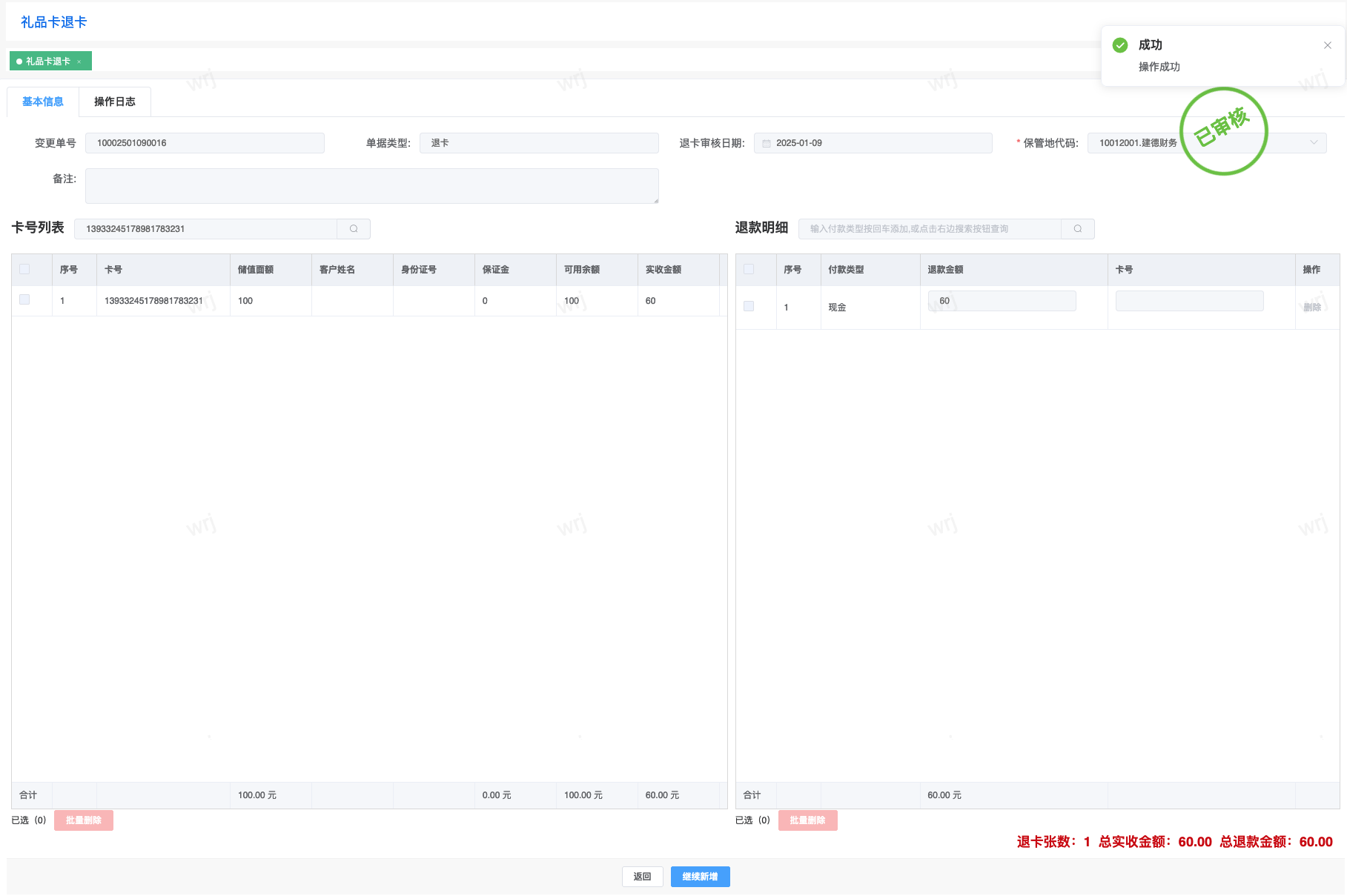Viewport: 1347px width, 896px height.
Task: Click 删除 in the 现金 refund row
Action: (x=1312, y=307)
